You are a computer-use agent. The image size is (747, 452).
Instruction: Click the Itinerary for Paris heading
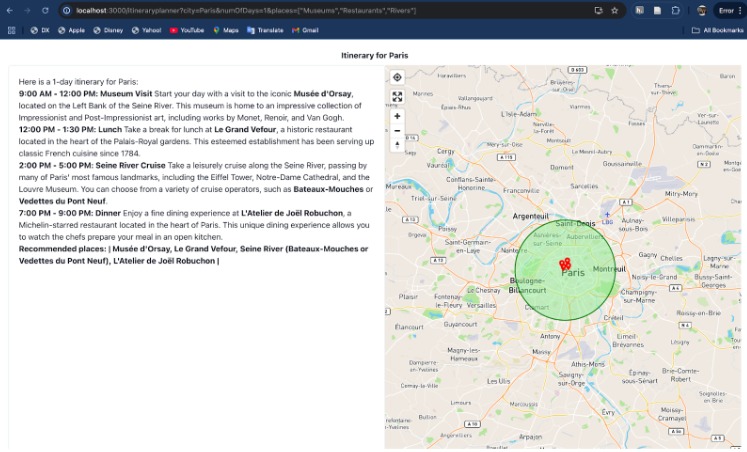374,55
